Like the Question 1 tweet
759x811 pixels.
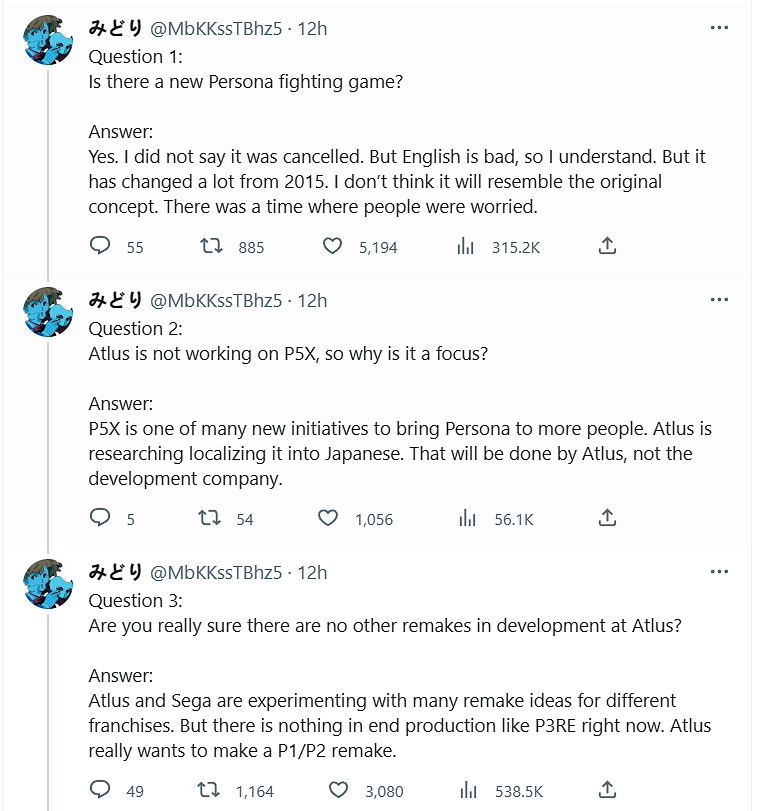tap(331, 246)
